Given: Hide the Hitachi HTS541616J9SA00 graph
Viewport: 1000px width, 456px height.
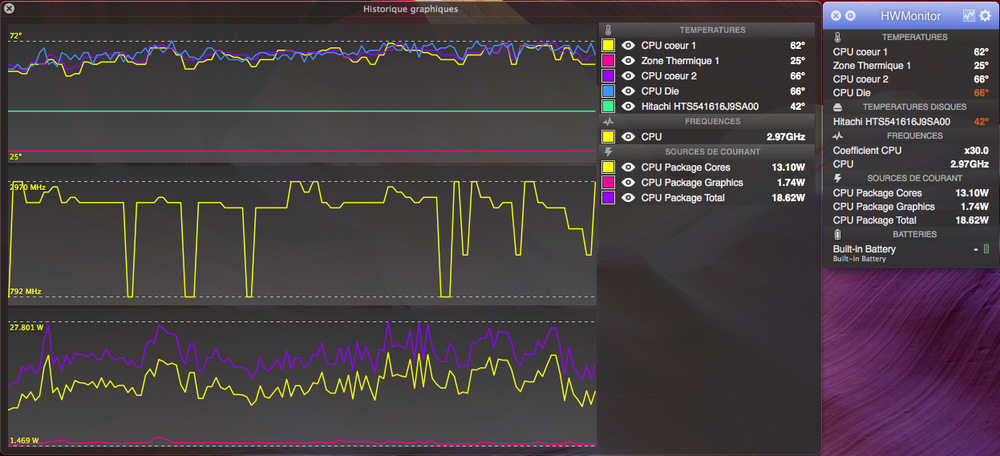Looking at the screenshot, I should point(628,106).
